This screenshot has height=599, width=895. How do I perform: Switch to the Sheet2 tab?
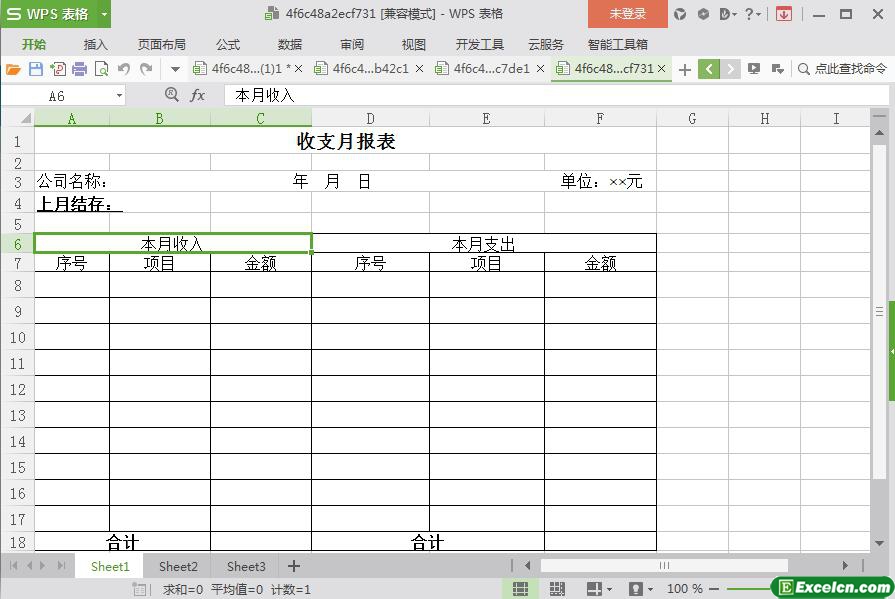[x=178, y=566]
